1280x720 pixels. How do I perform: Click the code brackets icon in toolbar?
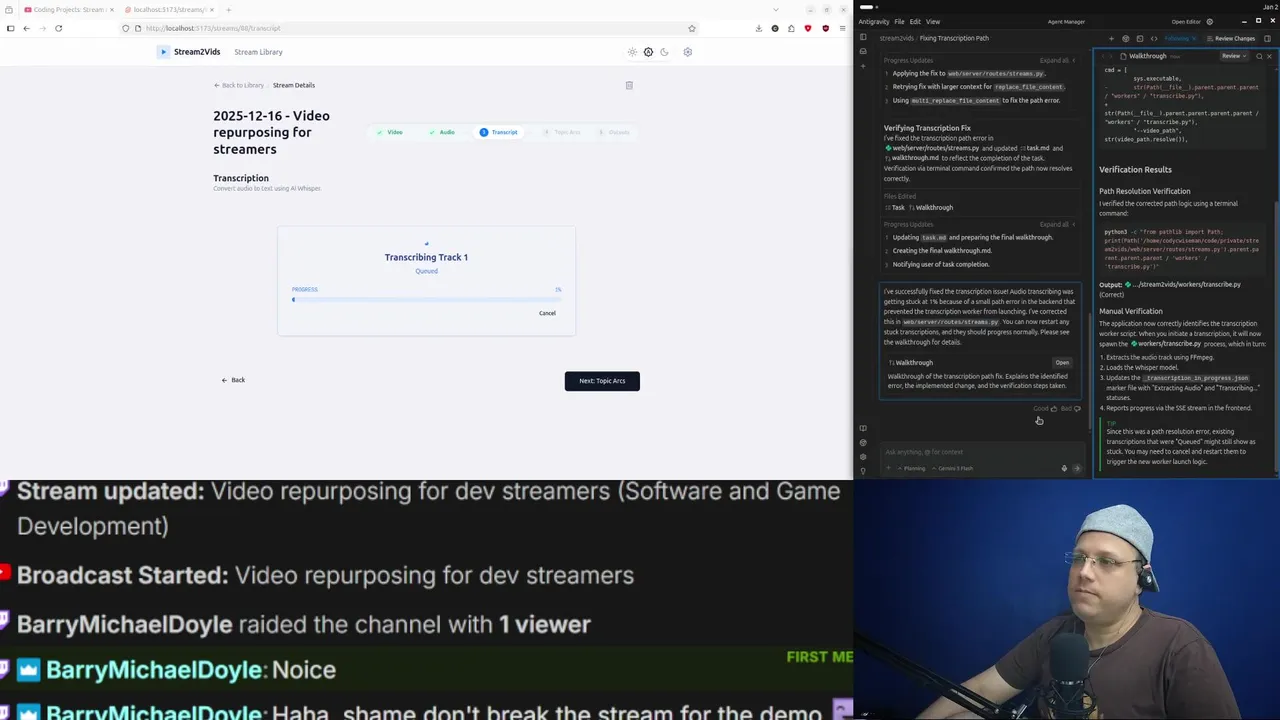1154,39
